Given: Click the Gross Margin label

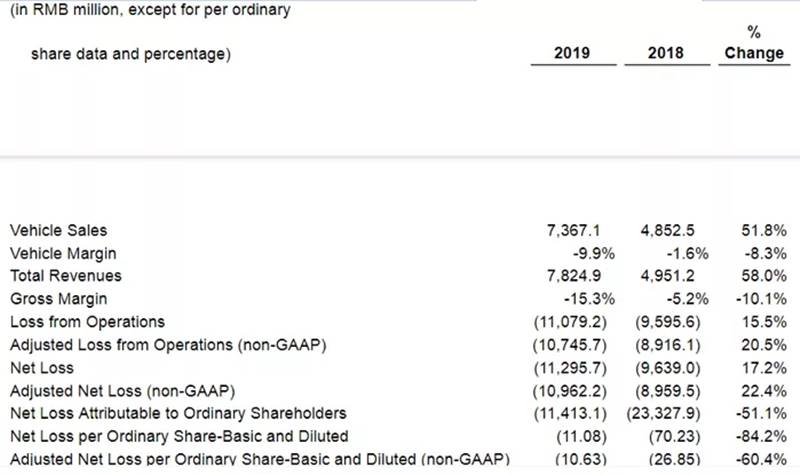Looking at the screenshot, I should pyautogui.click(x=59, y=299).
